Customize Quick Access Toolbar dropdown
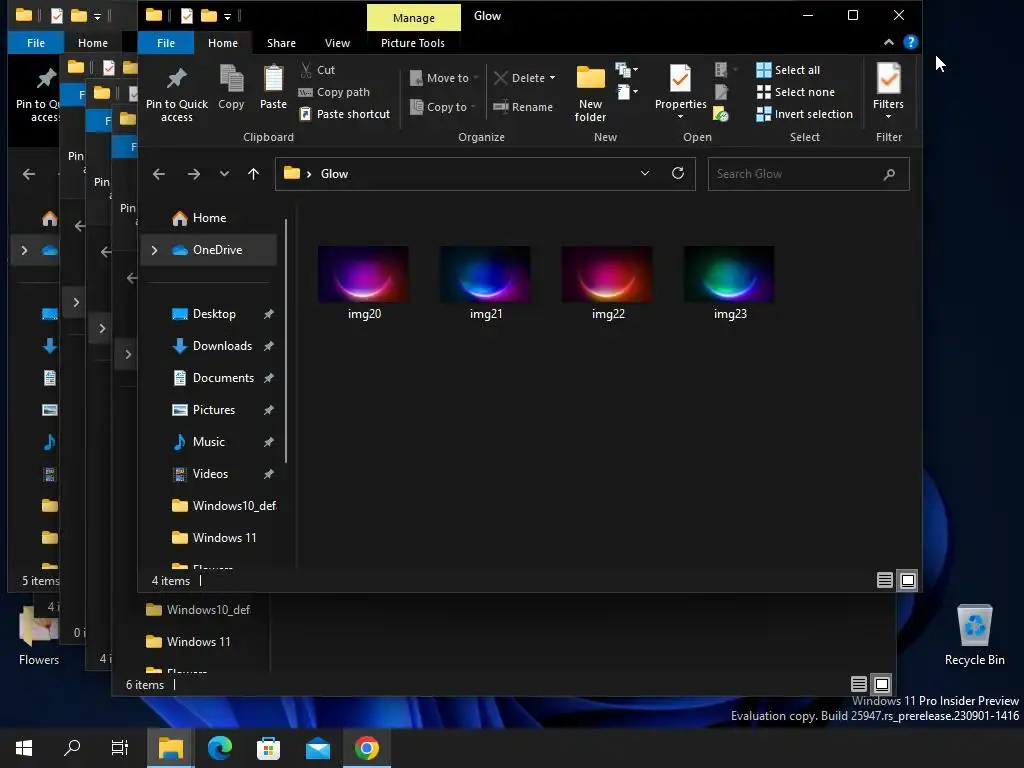1024x768 pixels. click(x=227, y=16)
